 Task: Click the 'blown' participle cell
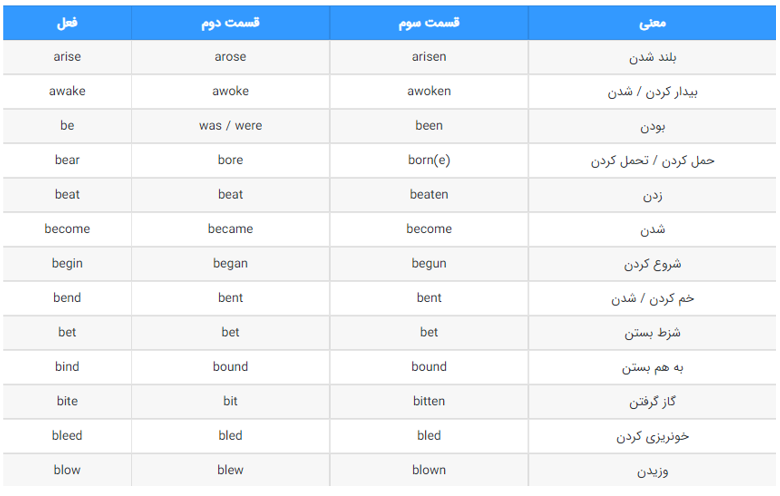click(x=429, y=470)
